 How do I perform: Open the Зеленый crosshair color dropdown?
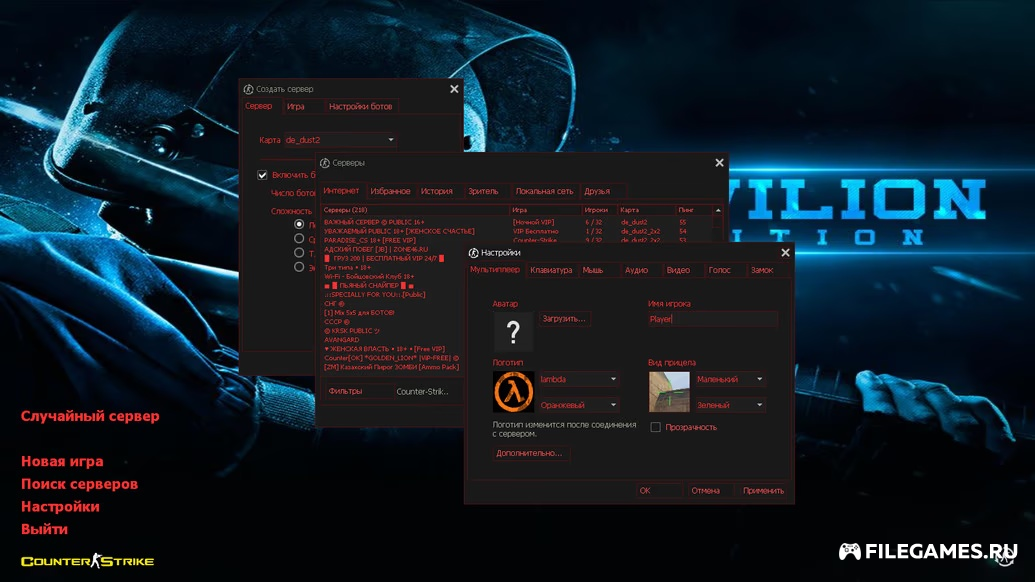730,405
